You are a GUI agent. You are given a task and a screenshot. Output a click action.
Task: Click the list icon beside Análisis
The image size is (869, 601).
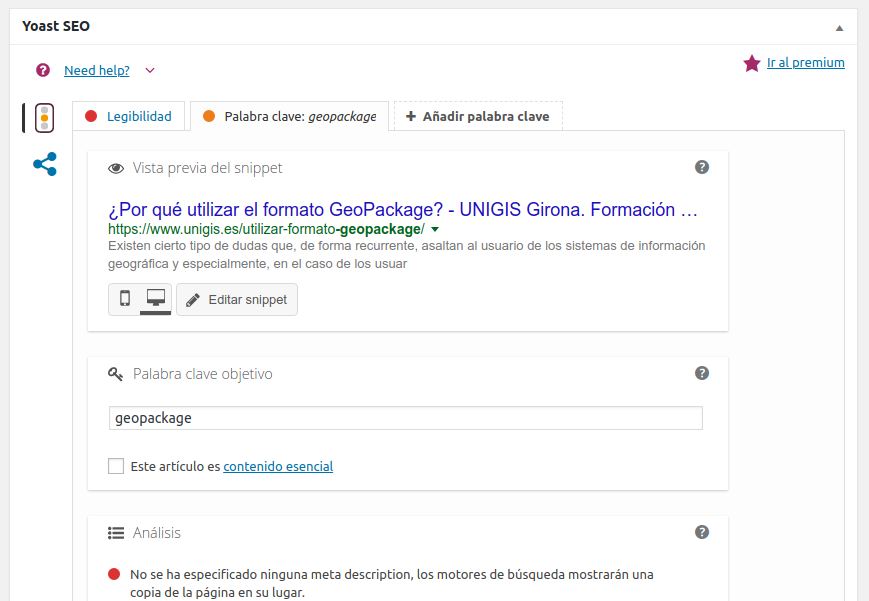(116, 533)
